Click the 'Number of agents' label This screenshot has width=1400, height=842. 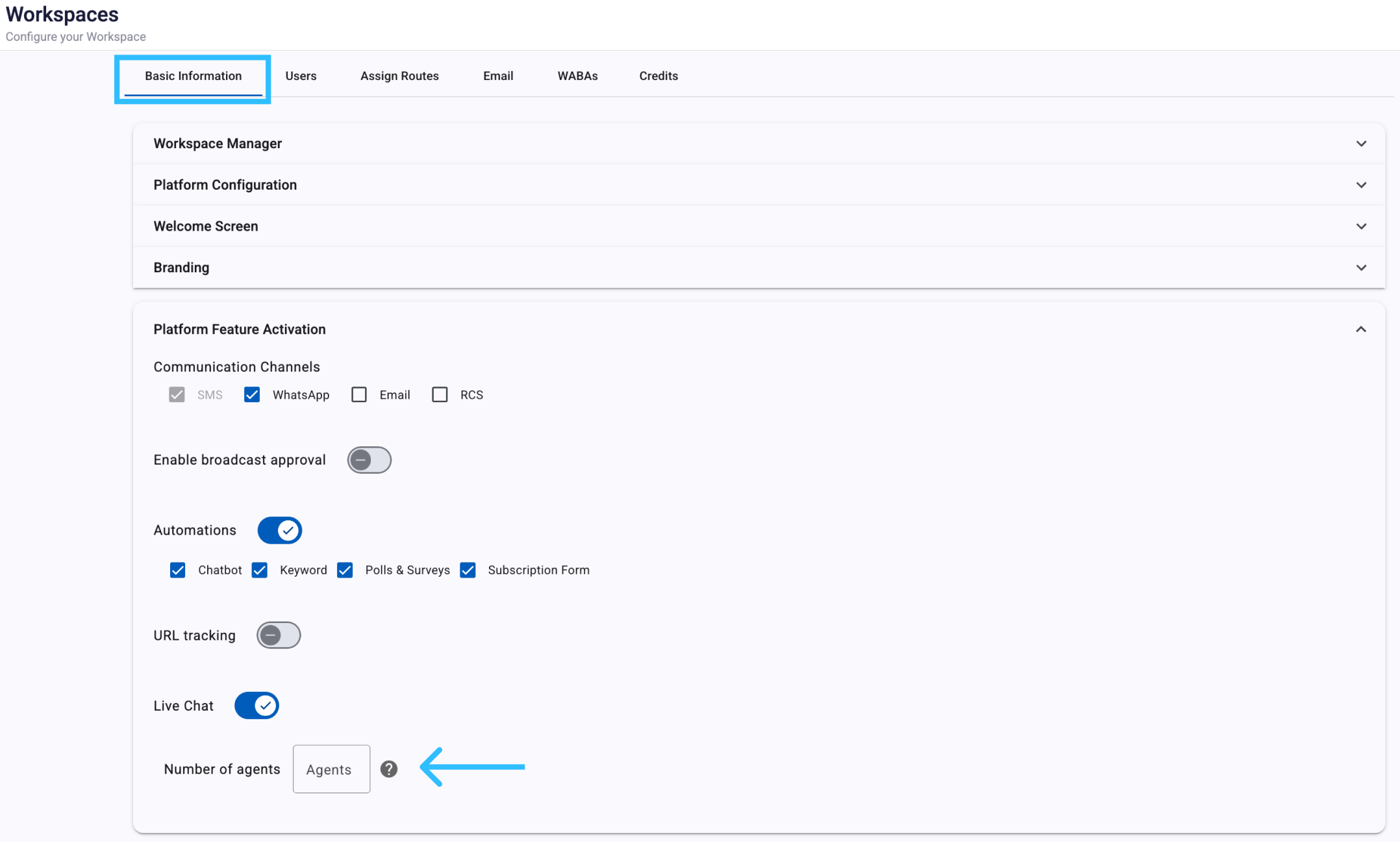click(222, 769)
